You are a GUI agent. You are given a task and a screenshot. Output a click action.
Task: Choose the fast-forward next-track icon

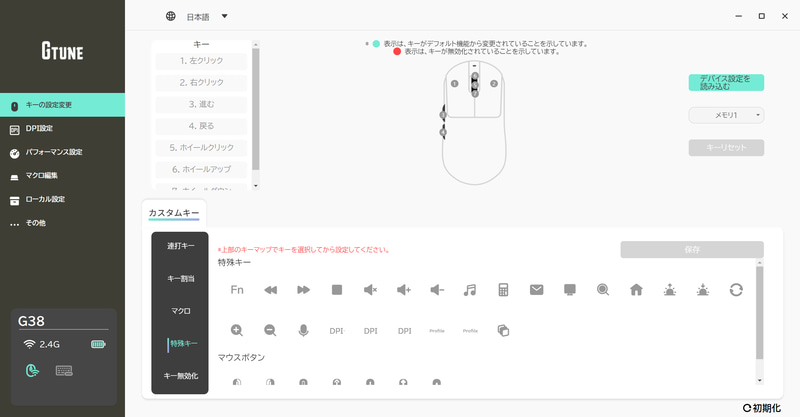tap(304, 290)
